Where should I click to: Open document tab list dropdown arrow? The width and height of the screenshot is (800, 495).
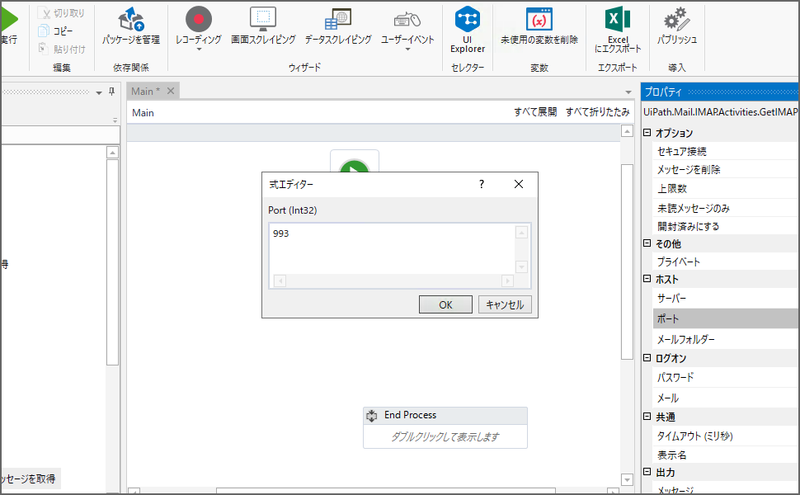(x=629, y=92)
